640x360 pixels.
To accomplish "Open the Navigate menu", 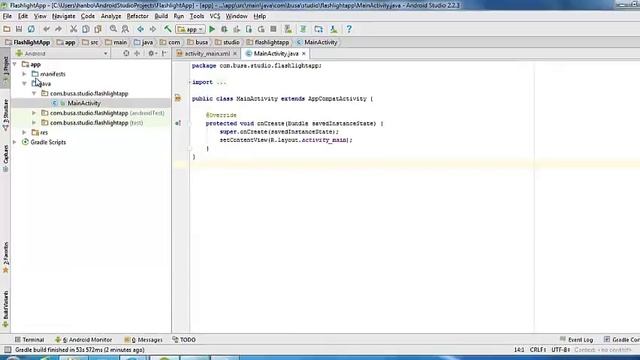I will [63, 16].
